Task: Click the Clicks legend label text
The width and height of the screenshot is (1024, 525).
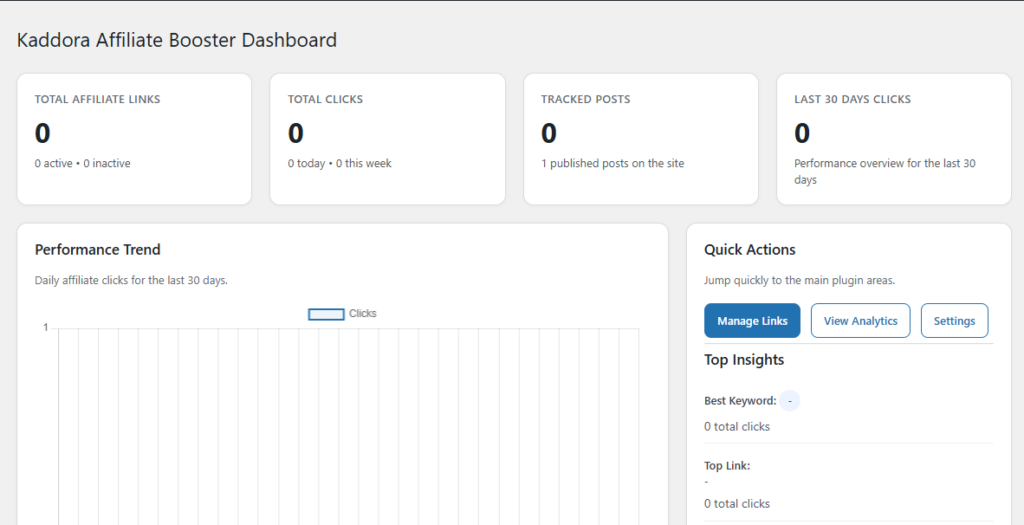Action: coord(363,314)
